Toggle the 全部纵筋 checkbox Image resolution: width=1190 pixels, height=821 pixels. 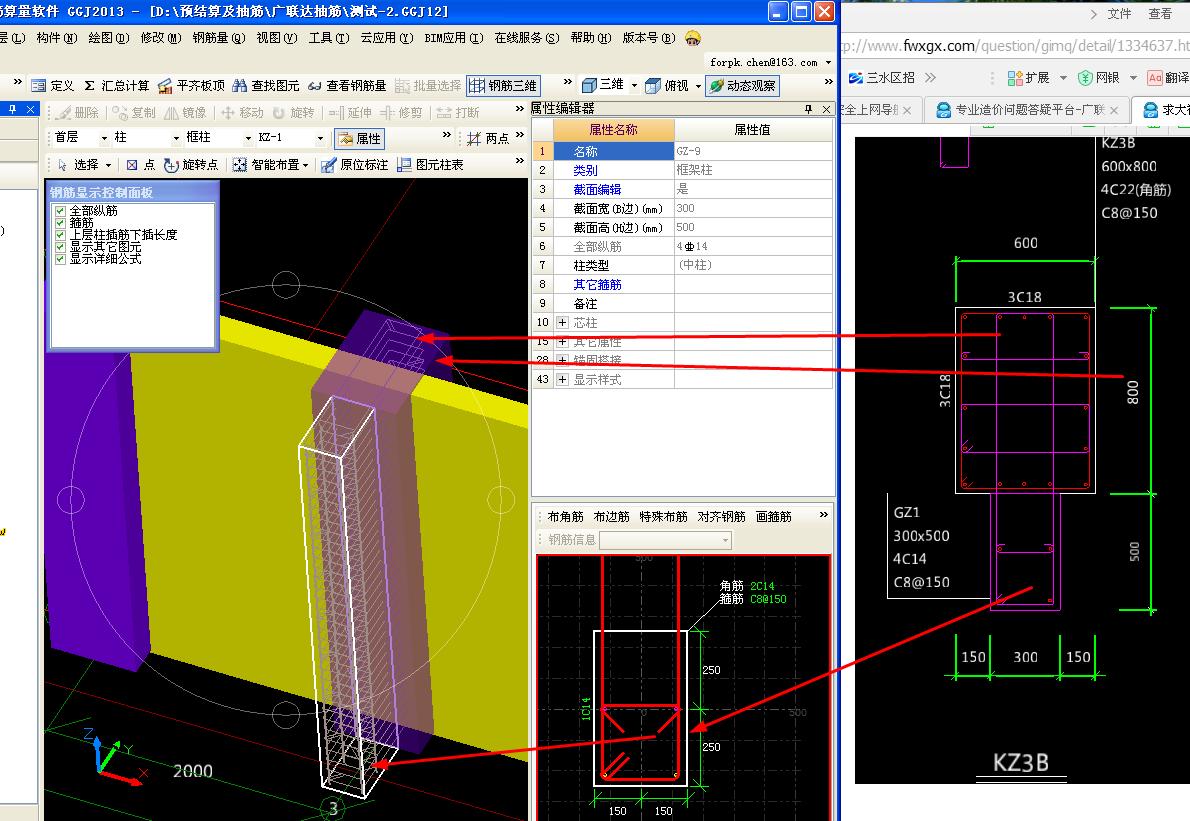[x=60, y=210]
